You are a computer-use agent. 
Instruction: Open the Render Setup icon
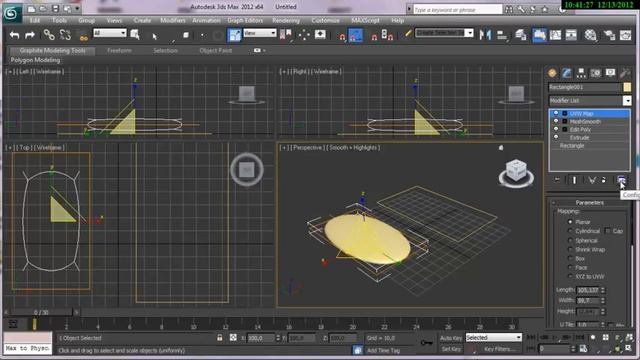pos(609,36)
